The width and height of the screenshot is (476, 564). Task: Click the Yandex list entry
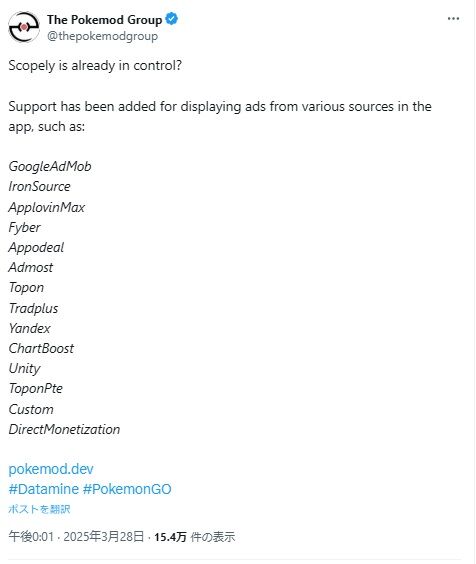pyautogui.click(x=30, y=328)
